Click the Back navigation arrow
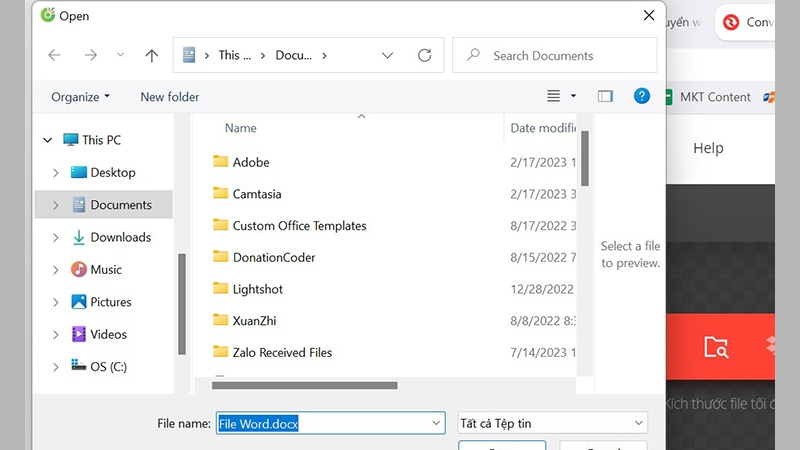The width and height of the screenshot is (800, 450). point(54,56)
